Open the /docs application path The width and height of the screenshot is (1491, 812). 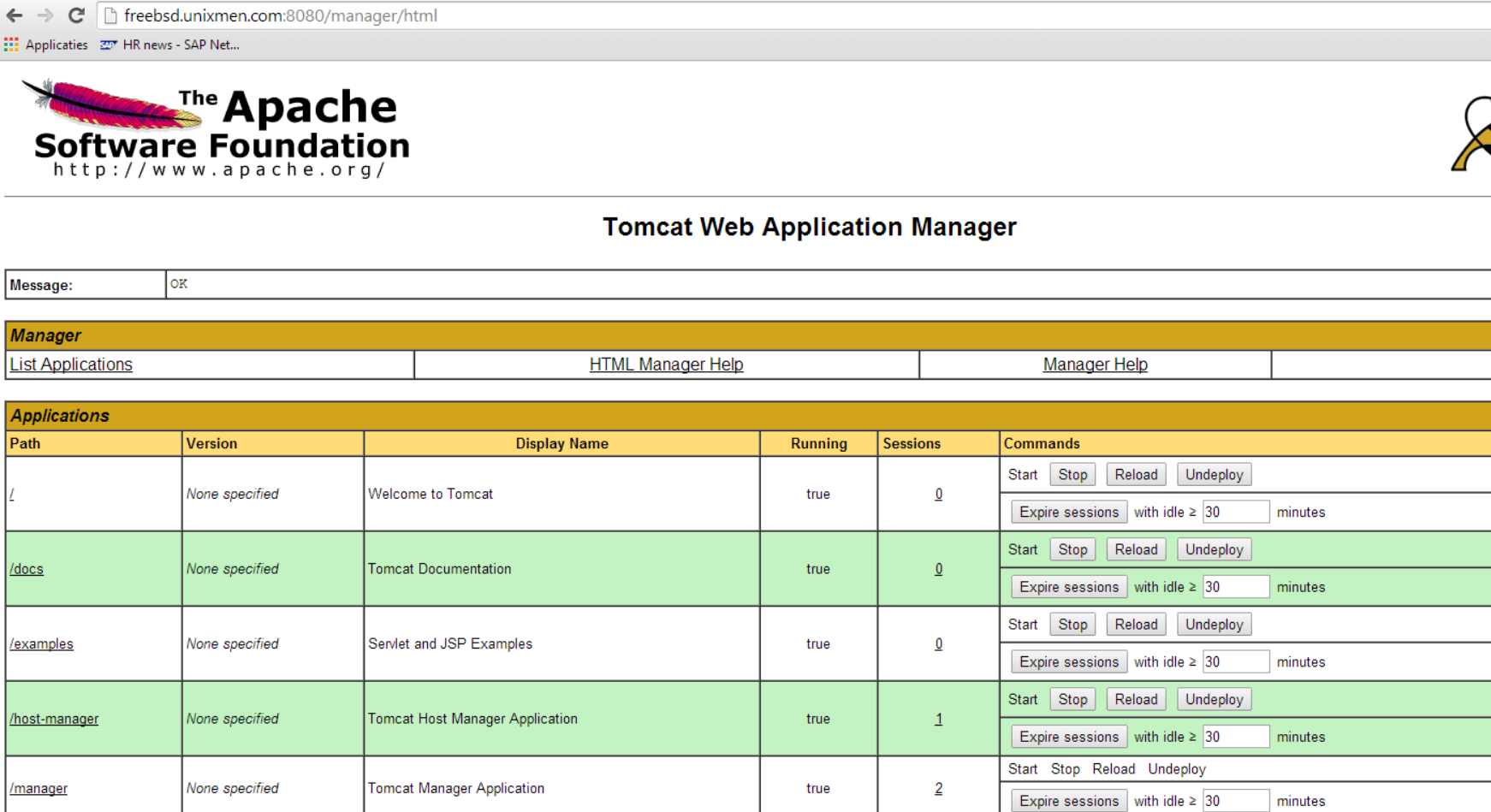coord(27,569)
